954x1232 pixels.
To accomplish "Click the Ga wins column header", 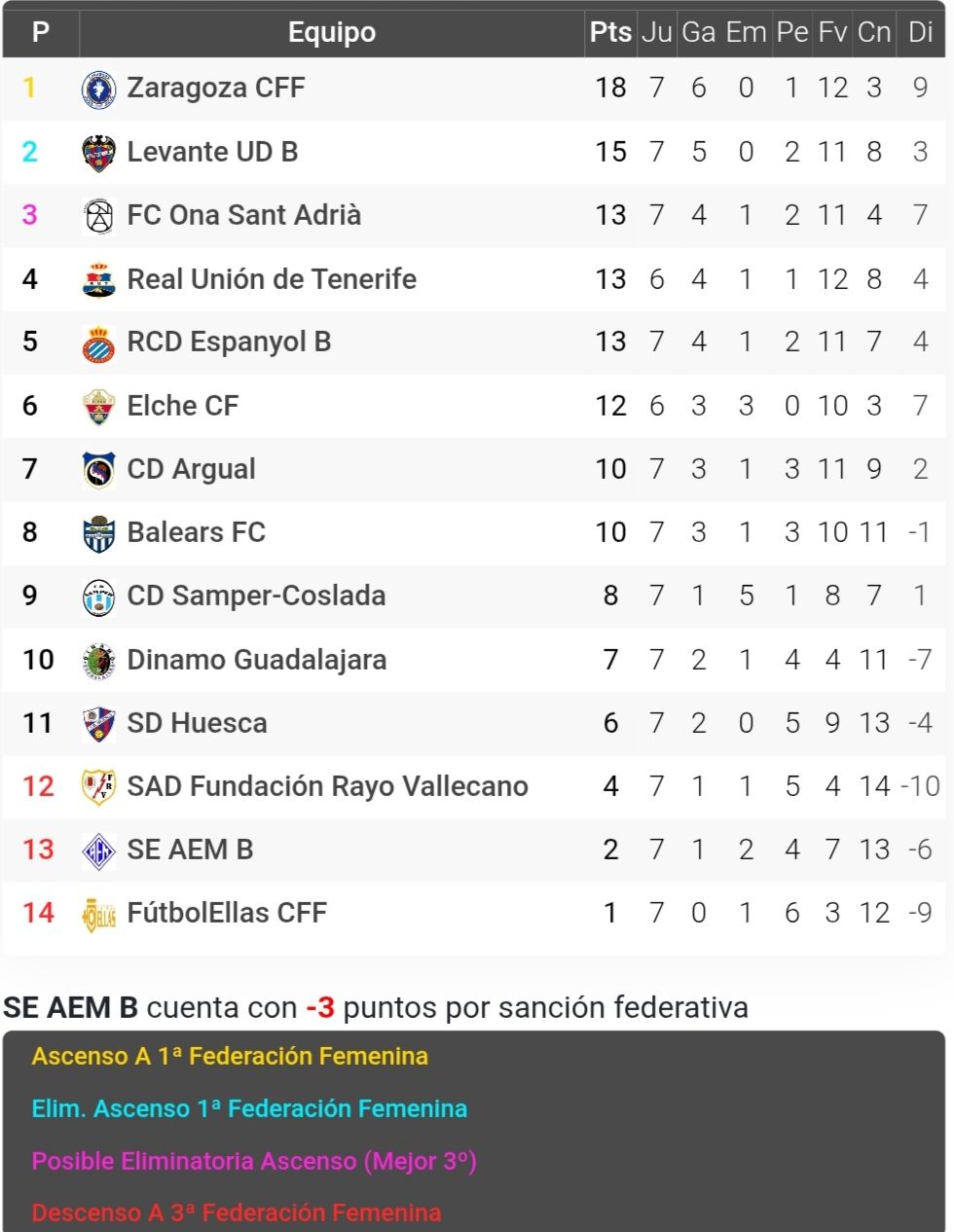I will tap(698, 32).
